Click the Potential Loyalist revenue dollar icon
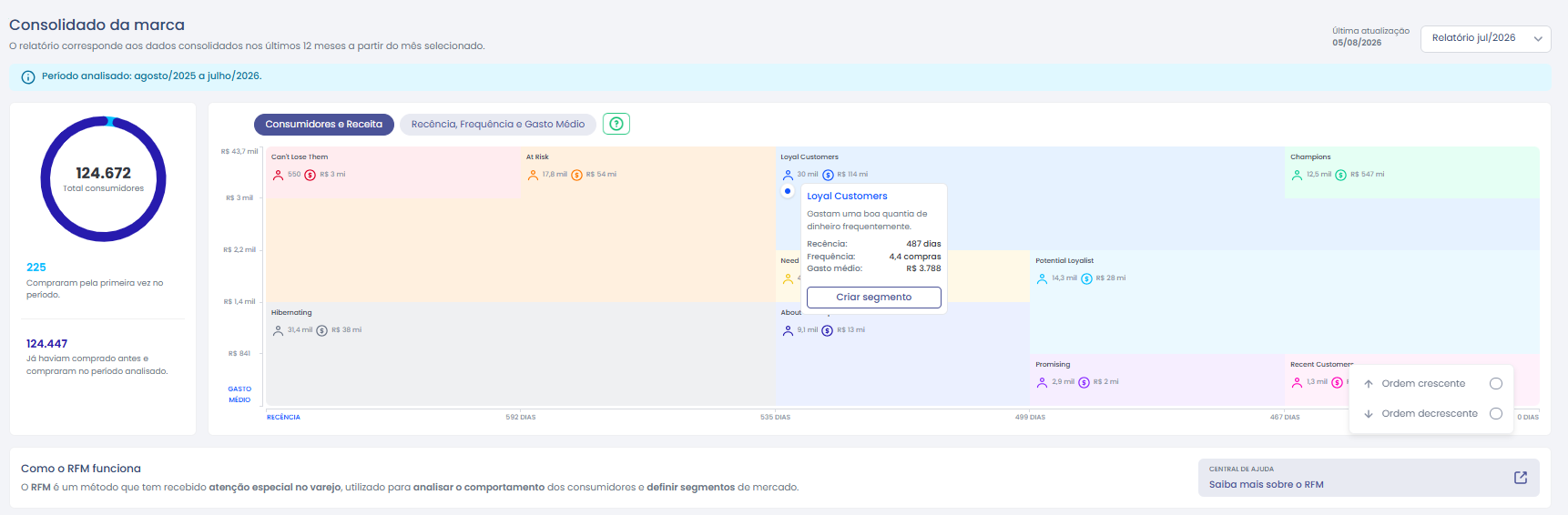This screenshot has height=515, width=1568. click(x=1086, y=278)
